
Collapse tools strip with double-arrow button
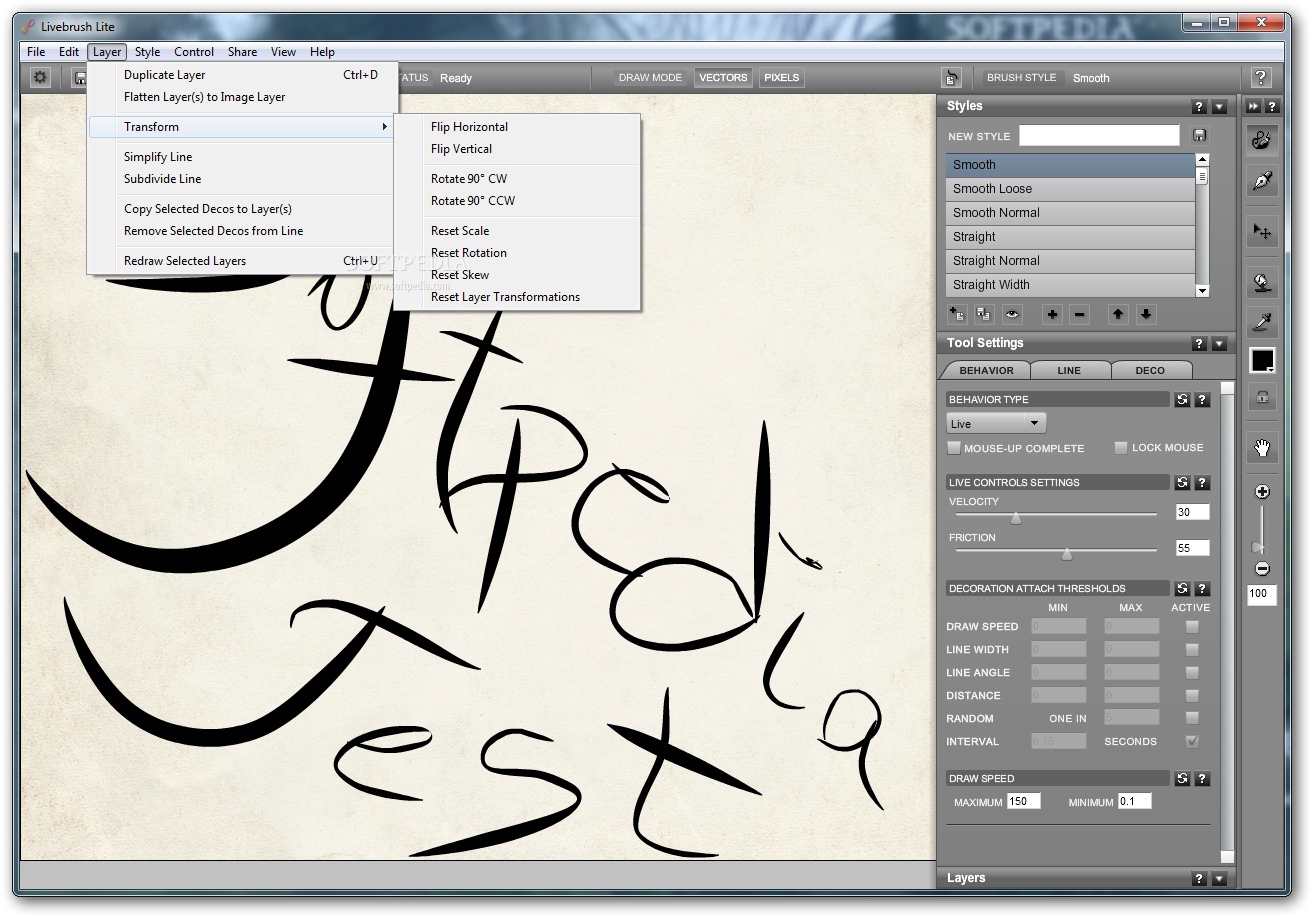pos(1253,106)
